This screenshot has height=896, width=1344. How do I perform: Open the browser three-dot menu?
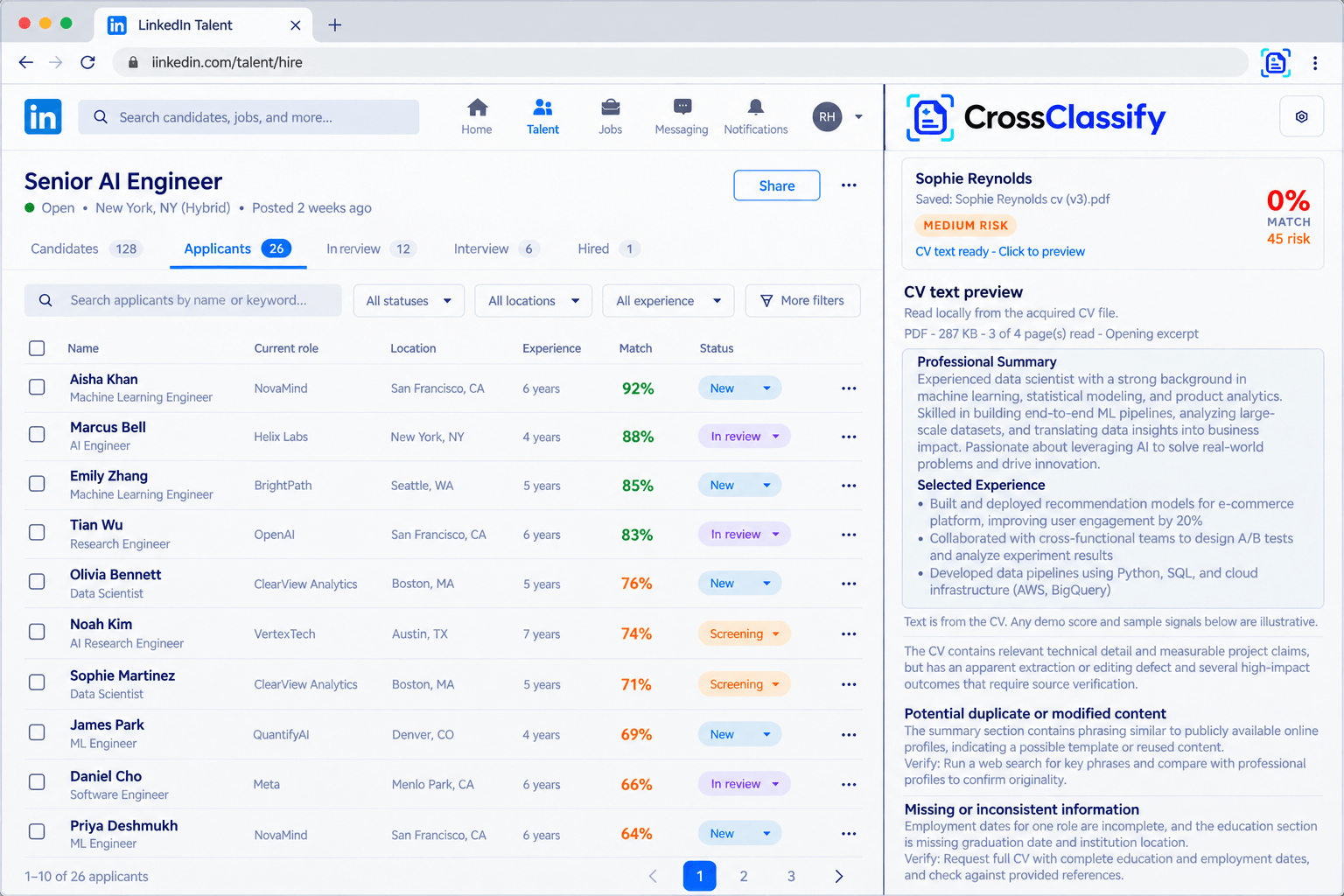pos(1315,63)
